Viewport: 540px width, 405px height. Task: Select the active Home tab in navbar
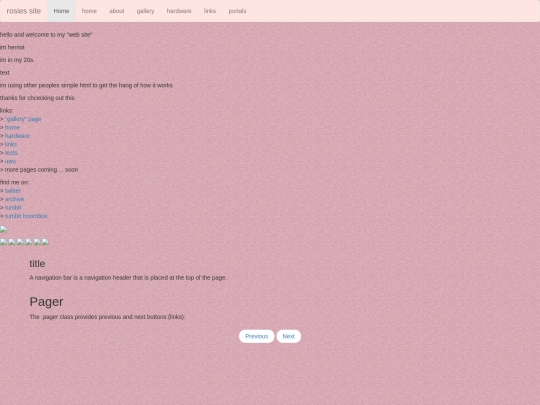(x=61, y=11)
